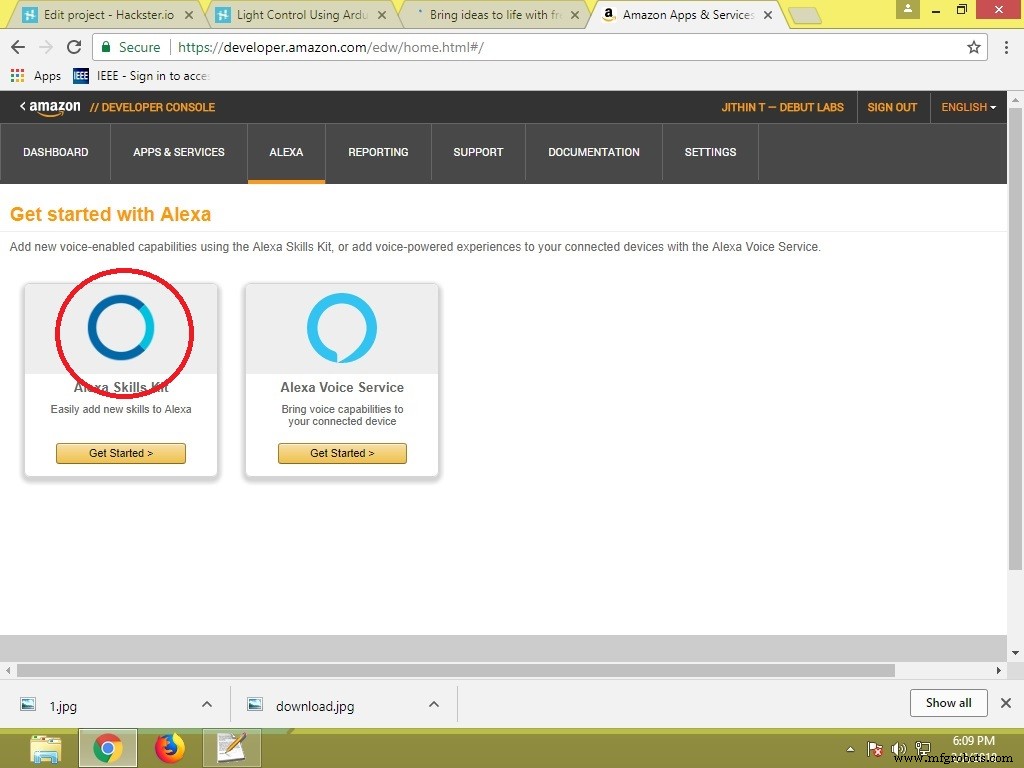Open the Chrome menu with three dots
1024x768 pixels.
(1005, 47)
